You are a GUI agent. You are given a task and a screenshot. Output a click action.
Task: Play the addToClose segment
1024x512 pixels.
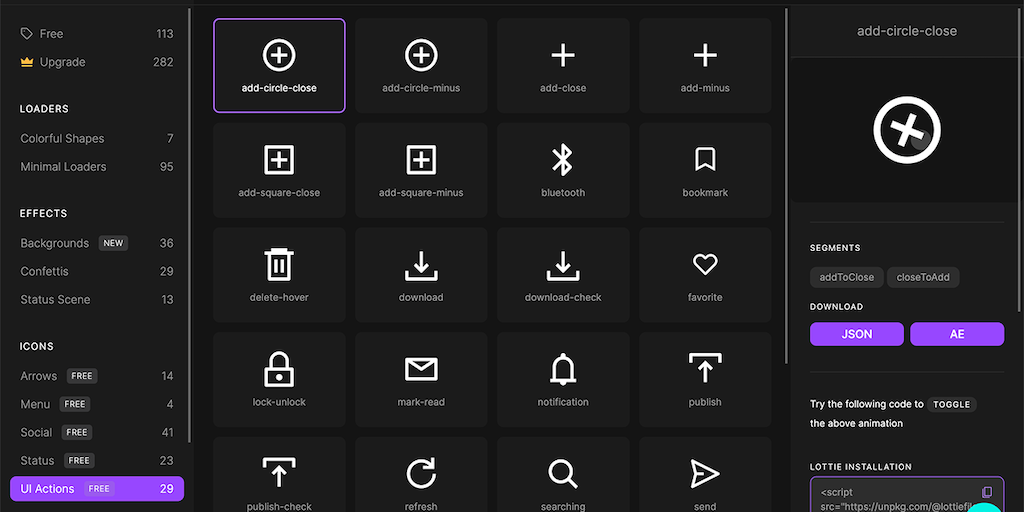846,277
